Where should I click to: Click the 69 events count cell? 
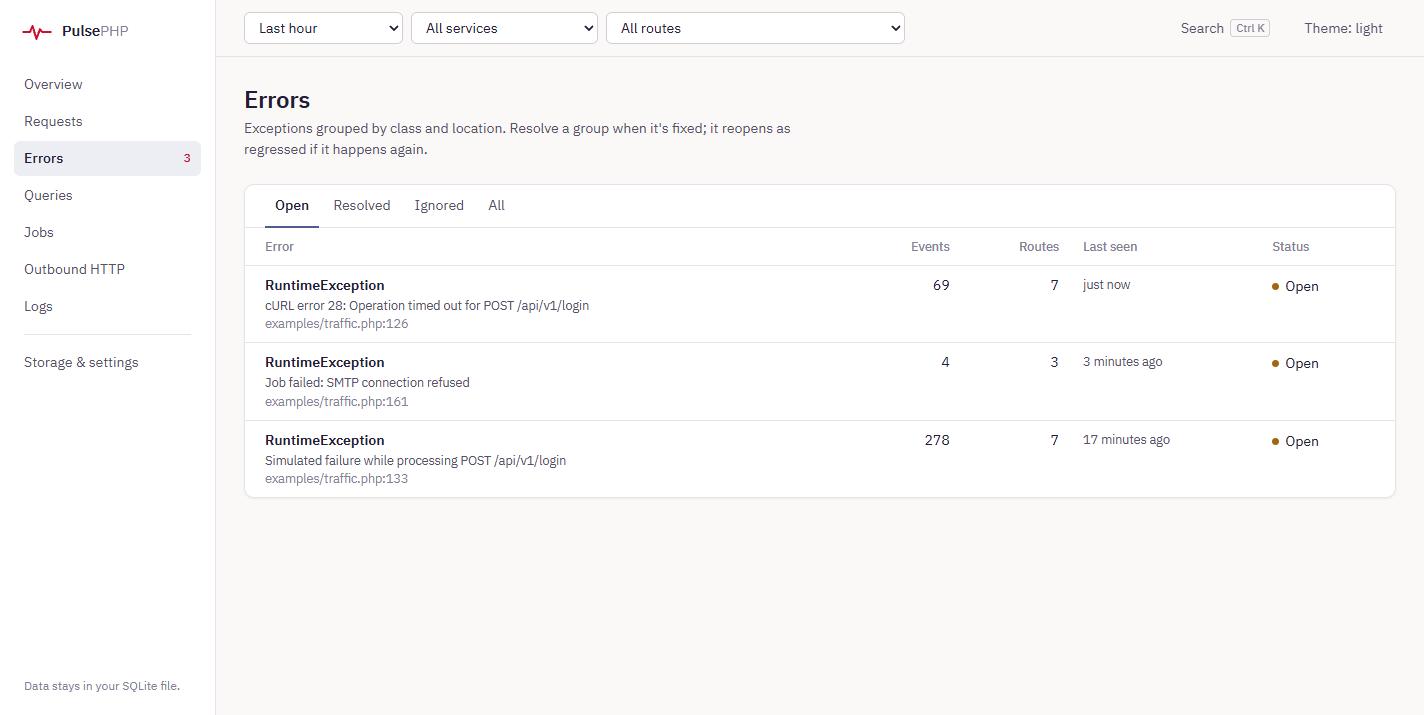941,285
